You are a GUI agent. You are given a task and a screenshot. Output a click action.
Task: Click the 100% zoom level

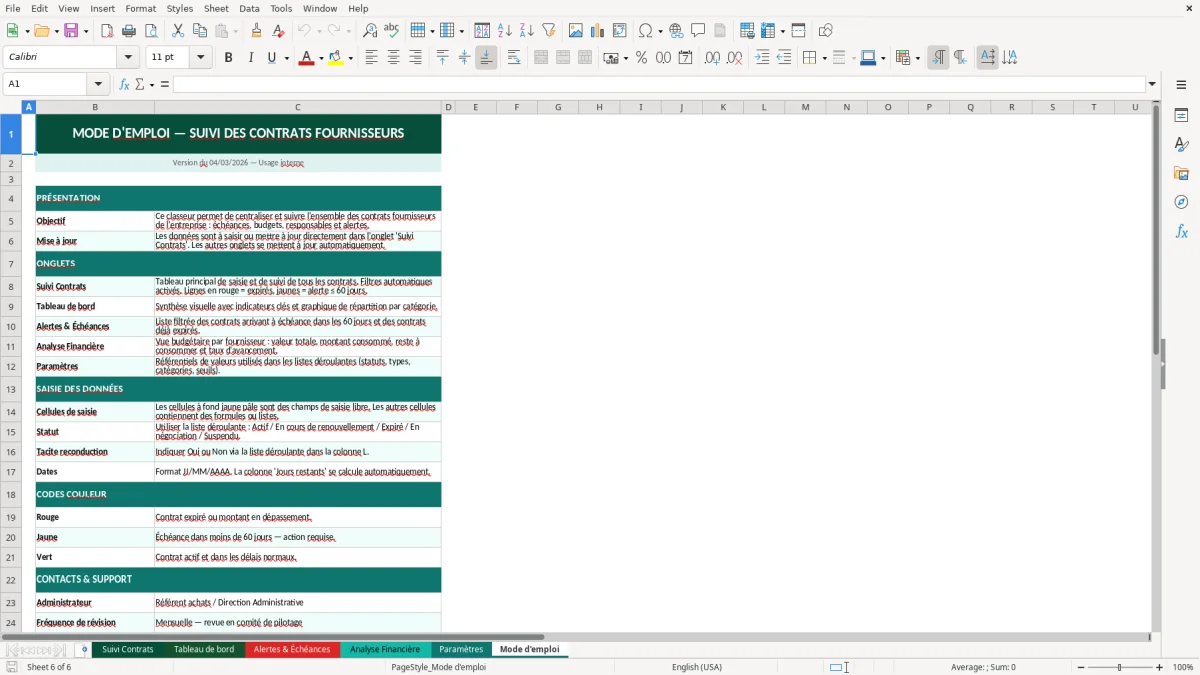pyautogui.click(x=1183, y=667)
